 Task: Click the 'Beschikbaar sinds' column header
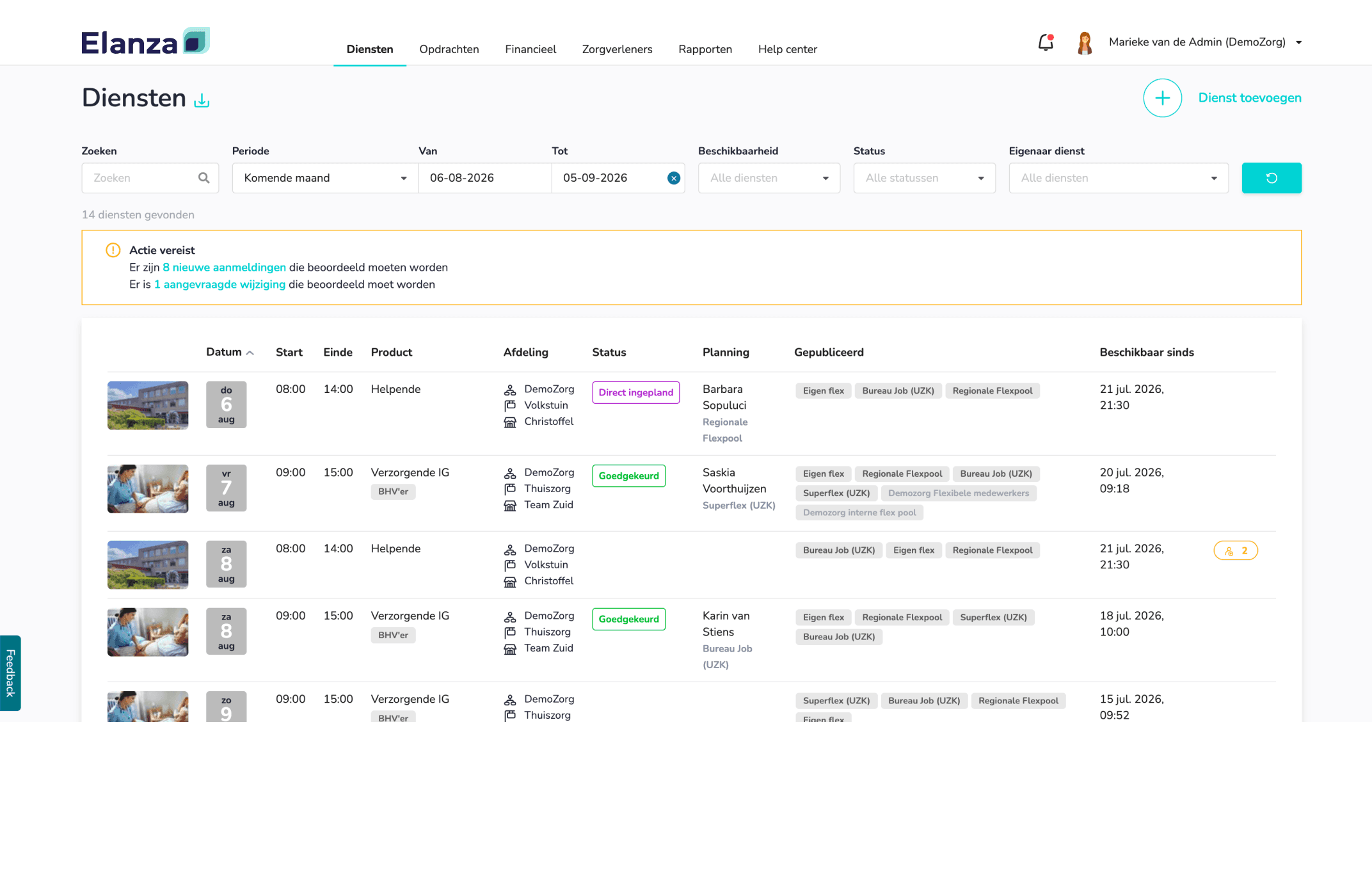pos(1147,353)
